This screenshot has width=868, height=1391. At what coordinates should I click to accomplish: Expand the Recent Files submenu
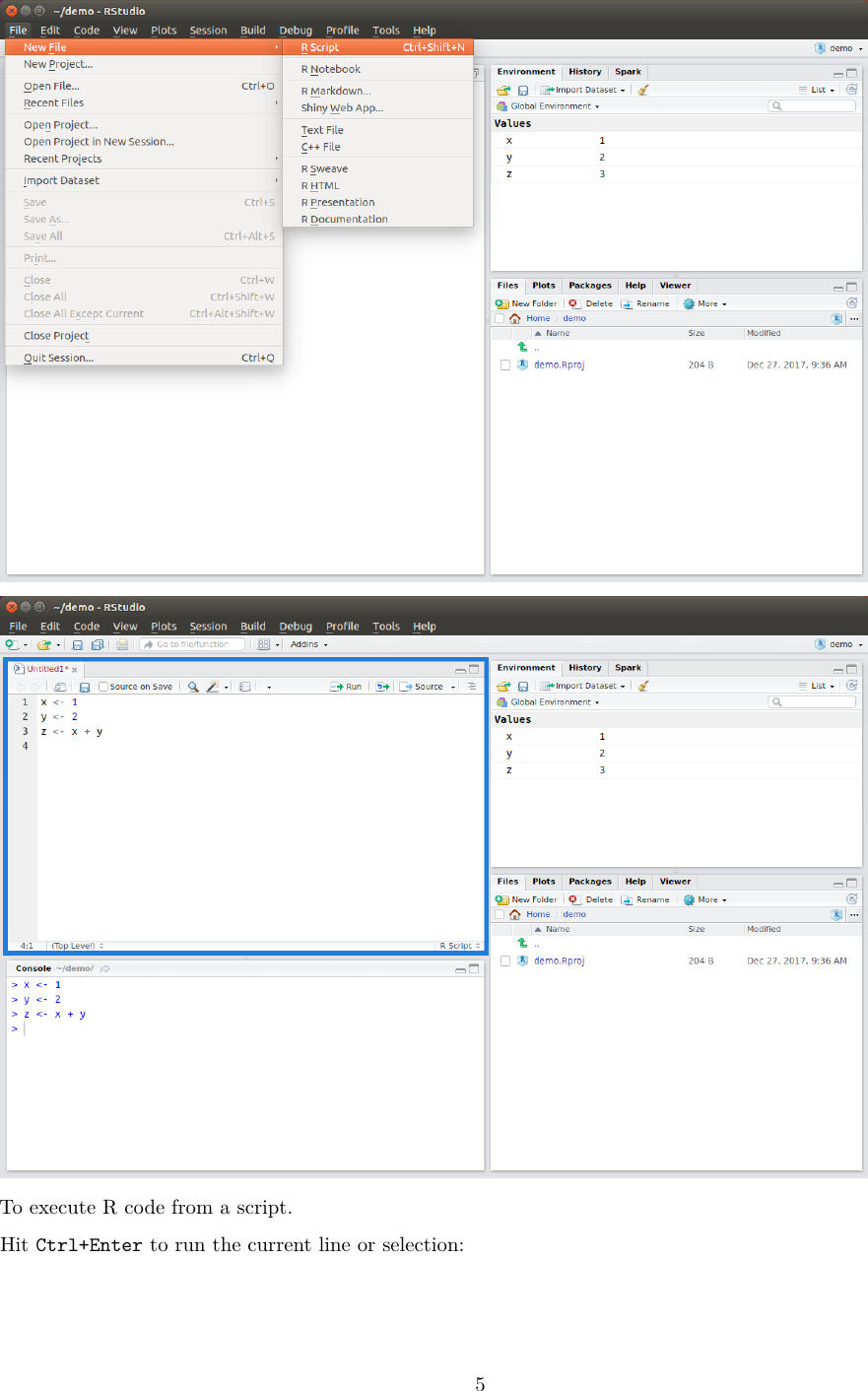point(144,102)
